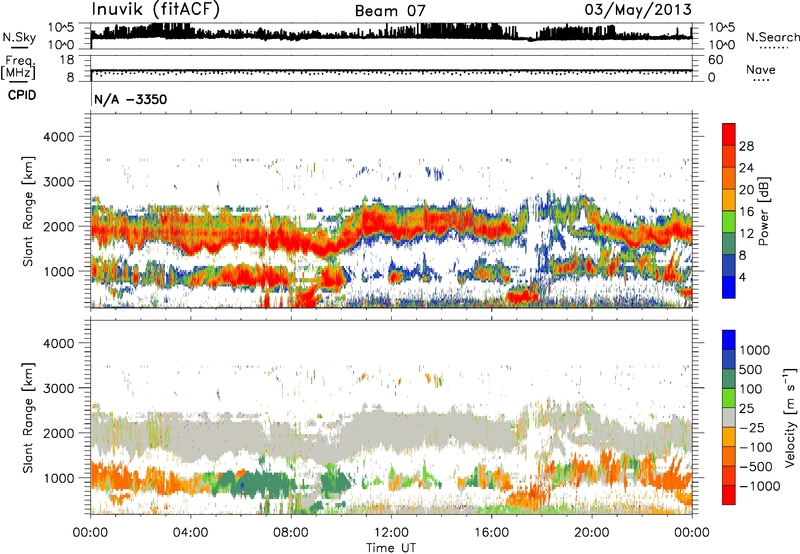800x554 pixels.
Task: Click the 'N.Sky' label
Action: 19,37
